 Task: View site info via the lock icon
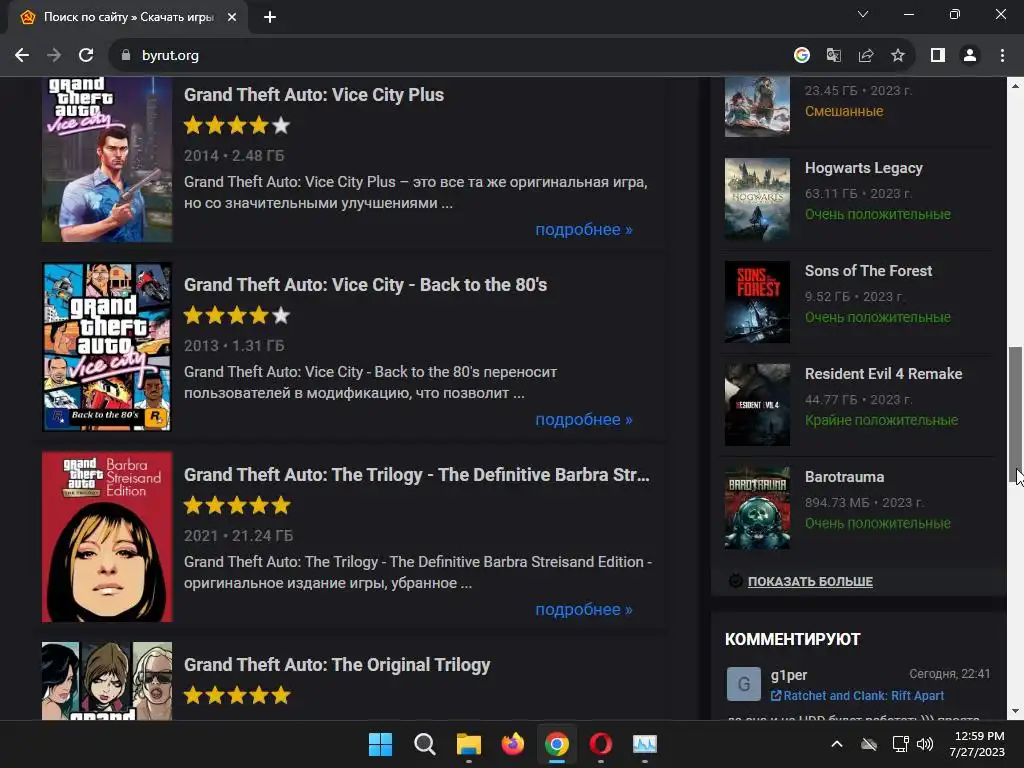pyautogui.click(x=126, y=56)
